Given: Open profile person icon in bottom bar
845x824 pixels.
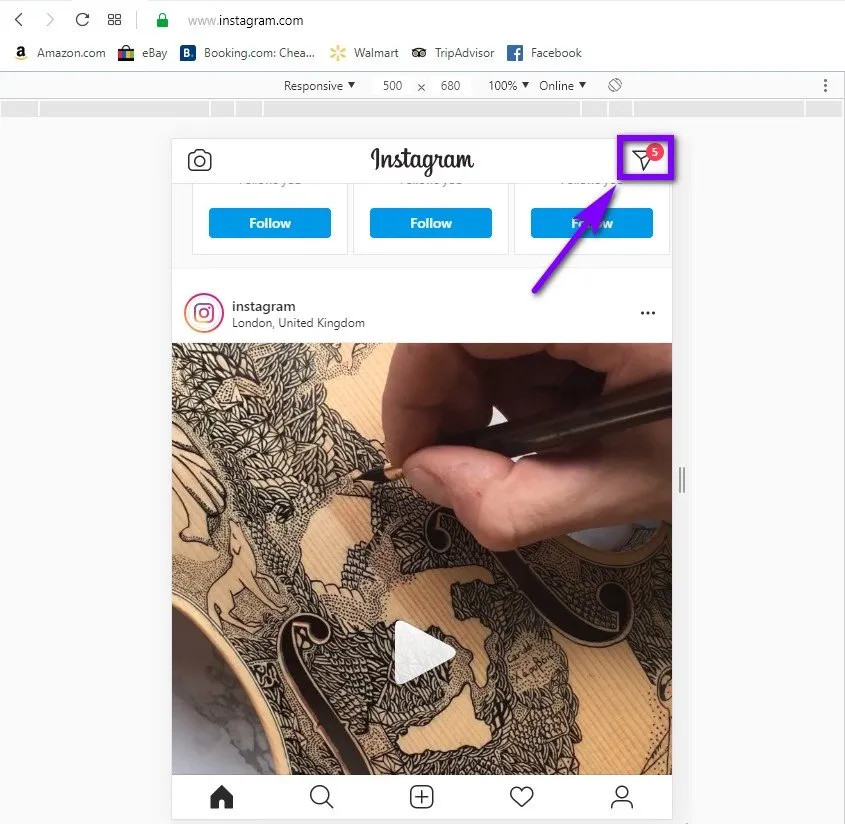Looking at the screenshot, I should 621,797.
